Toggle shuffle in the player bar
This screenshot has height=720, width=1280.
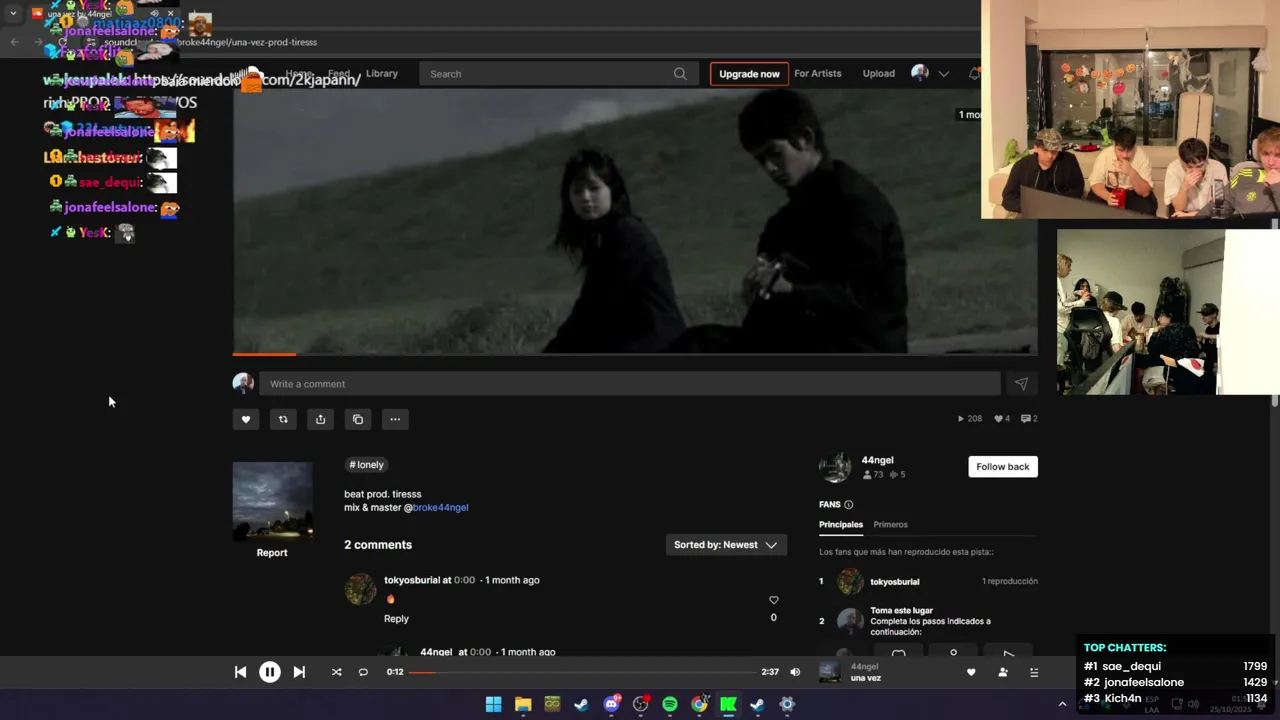[x=336, y=672]
